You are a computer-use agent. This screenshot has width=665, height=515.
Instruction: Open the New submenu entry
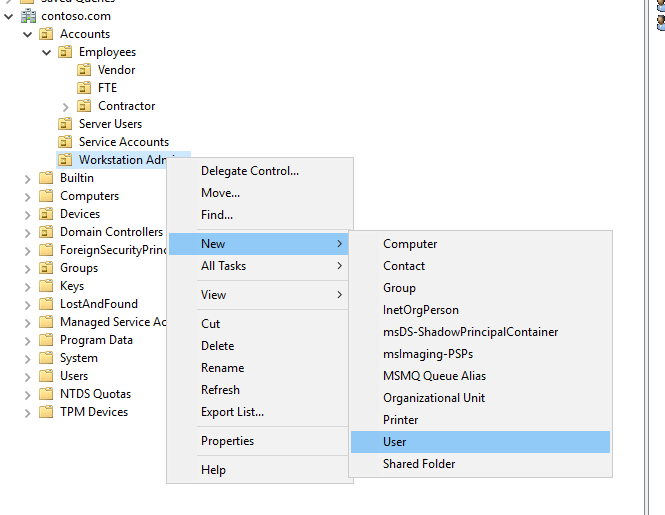[259, 244]
